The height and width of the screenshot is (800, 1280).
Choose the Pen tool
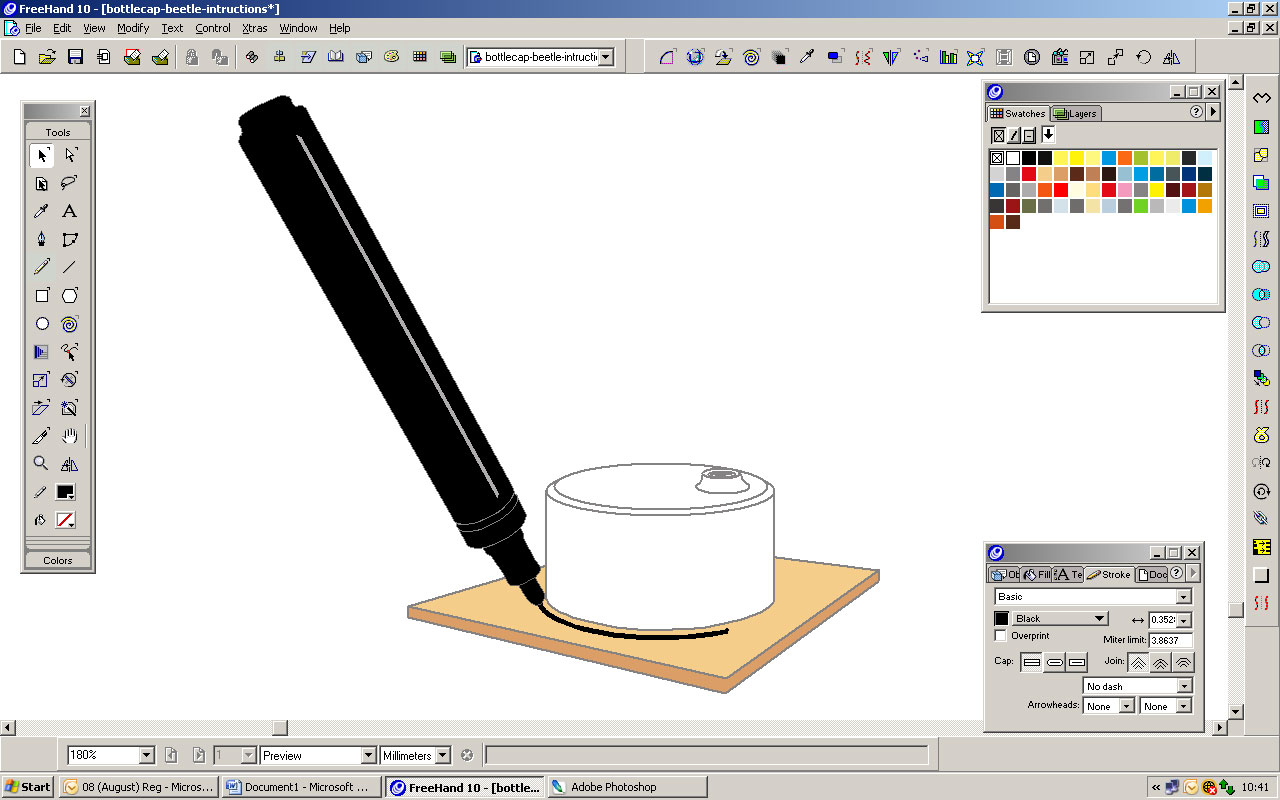pos(40,239)
